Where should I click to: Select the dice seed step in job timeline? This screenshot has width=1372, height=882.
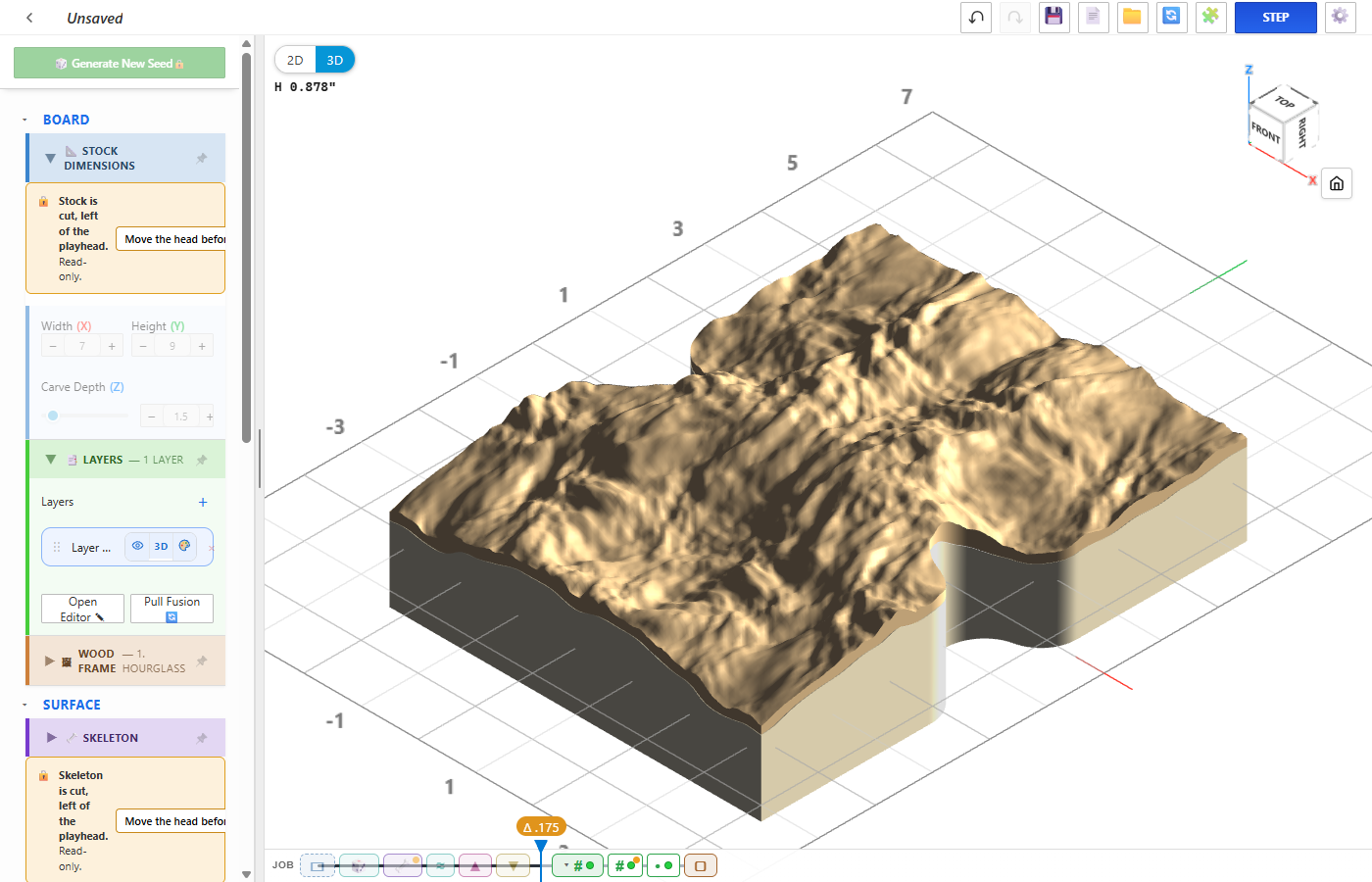[359, 865]
